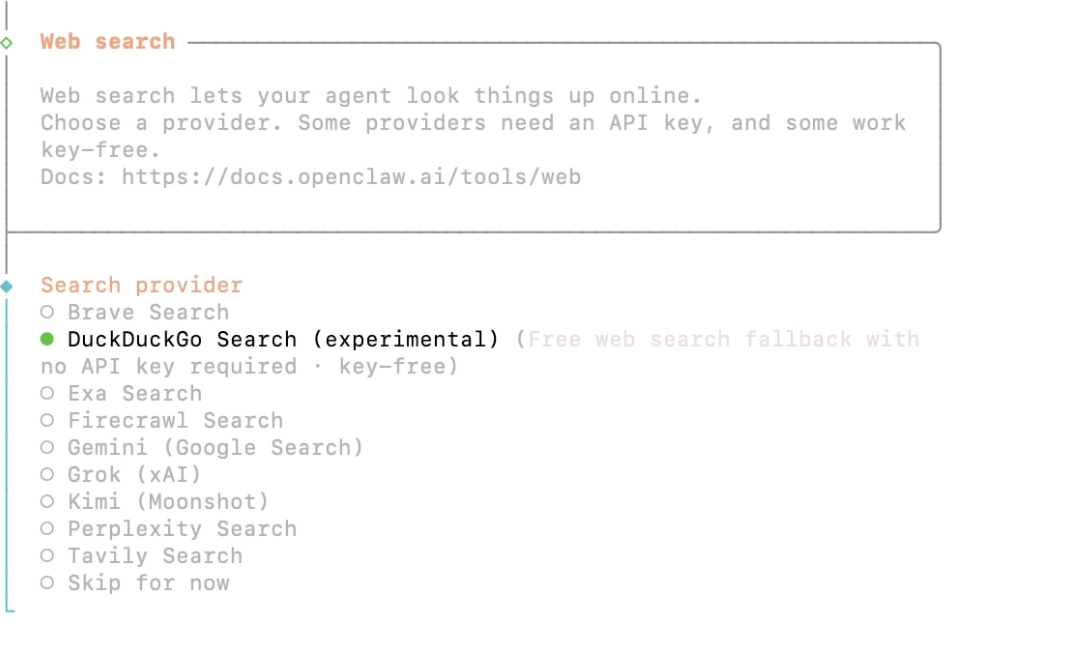The height and width of the screenshot is (648, 1086).
Task: Open the docs.openclaw.ai web tools documentation link
Action: coord(352,176)
